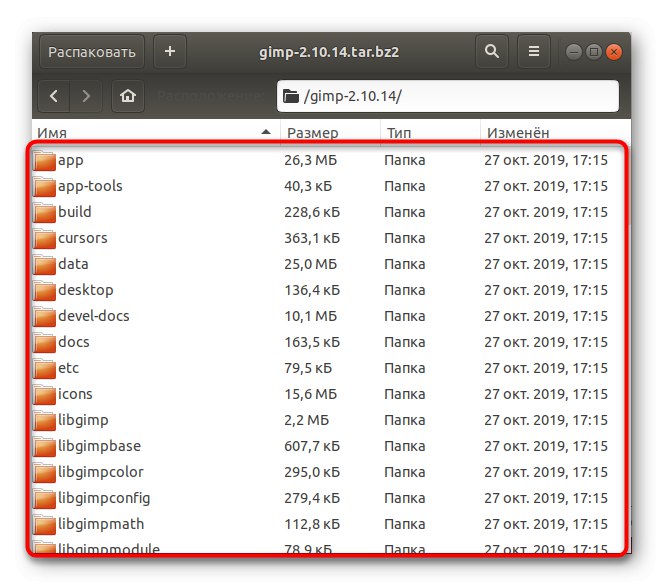Click the docs folder name
Image resolution: width=664 pixels, height=586 pixels.
(x=74, y=342)
